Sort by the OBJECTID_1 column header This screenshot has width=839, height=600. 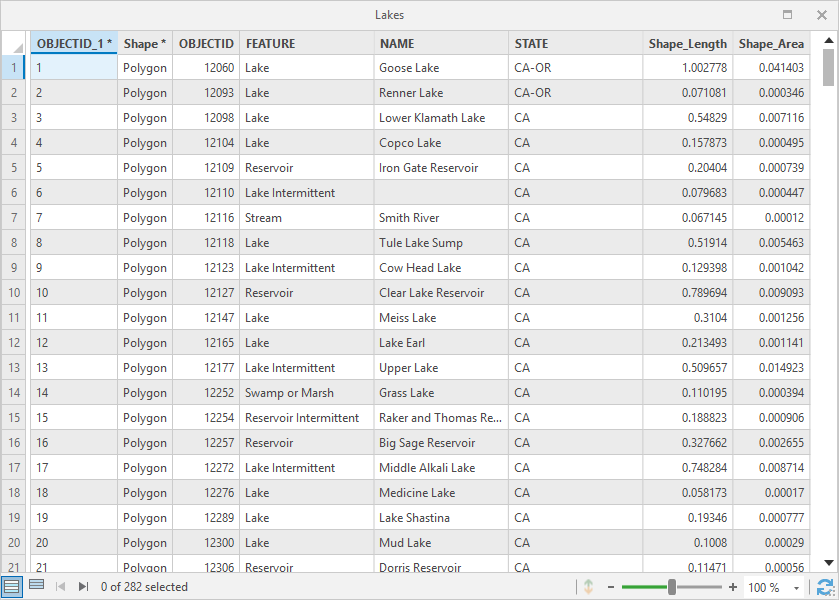pos(74,43)
